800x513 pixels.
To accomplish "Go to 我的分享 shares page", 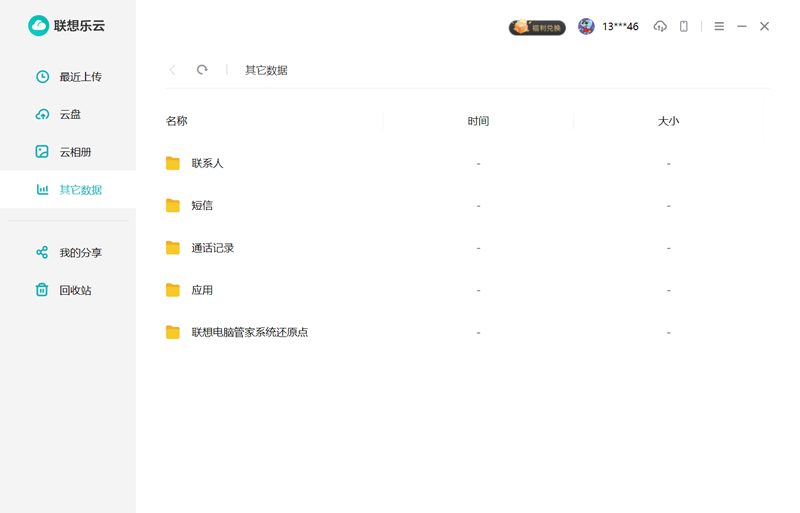I will (80, 253).
